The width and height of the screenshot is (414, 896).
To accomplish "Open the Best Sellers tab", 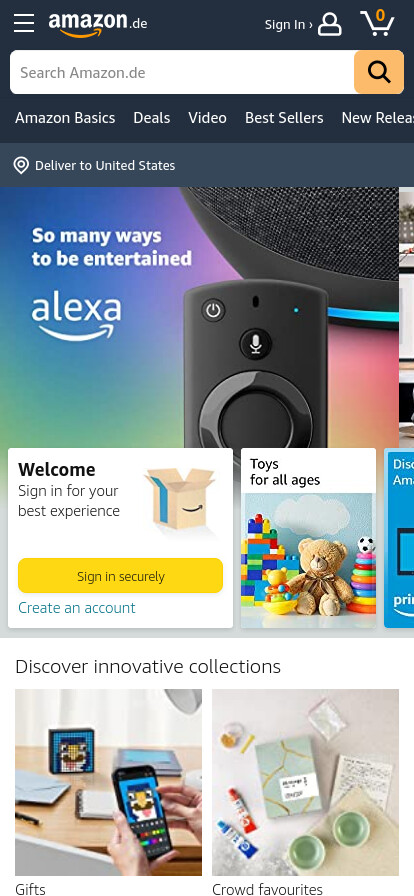I will 284,118.
